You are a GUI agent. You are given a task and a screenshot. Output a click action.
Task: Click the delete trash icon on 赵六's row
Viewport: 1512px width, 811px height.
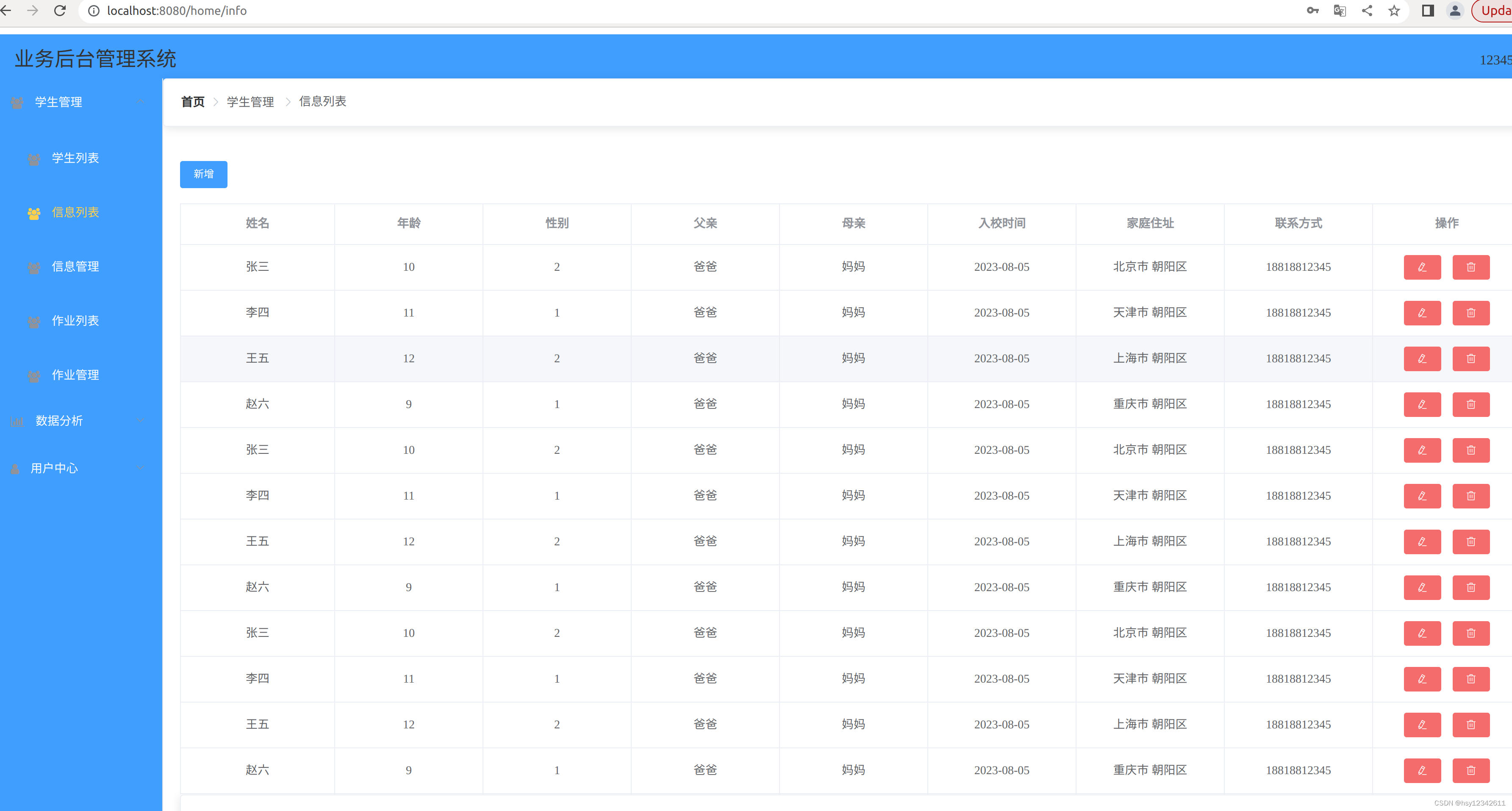point(1471,404)
